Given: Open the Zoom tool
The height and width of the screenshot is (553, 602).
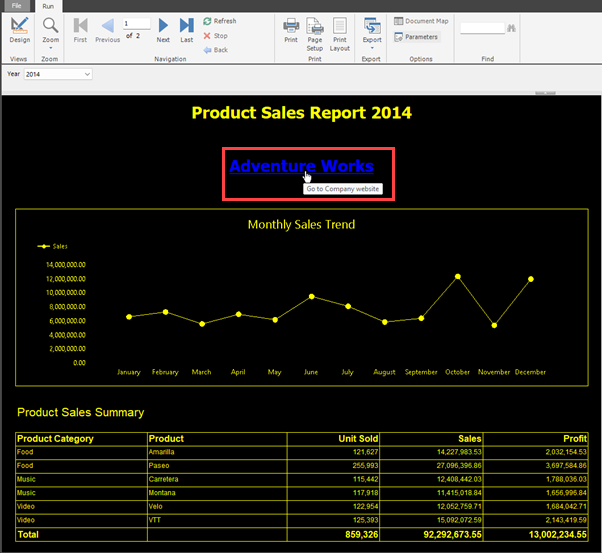Looking at the screenshot, I should coord(50,30).
